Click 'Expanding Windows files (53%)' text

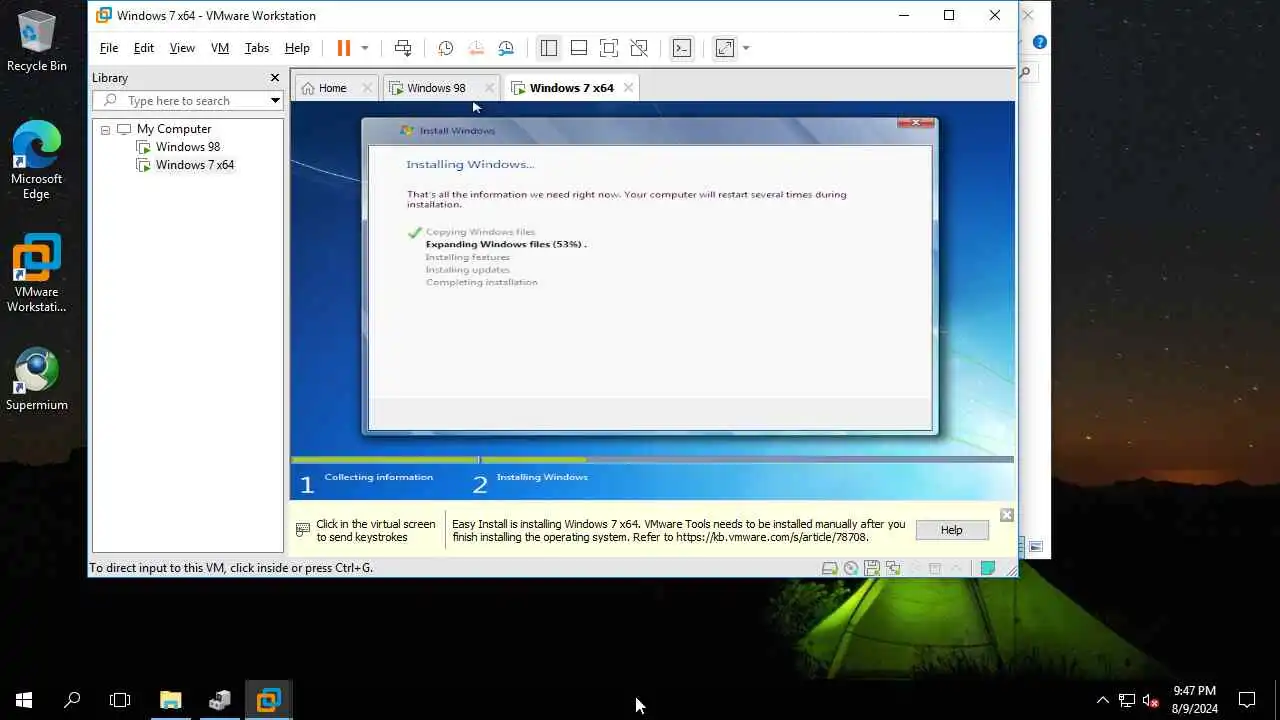pos(506,244)
